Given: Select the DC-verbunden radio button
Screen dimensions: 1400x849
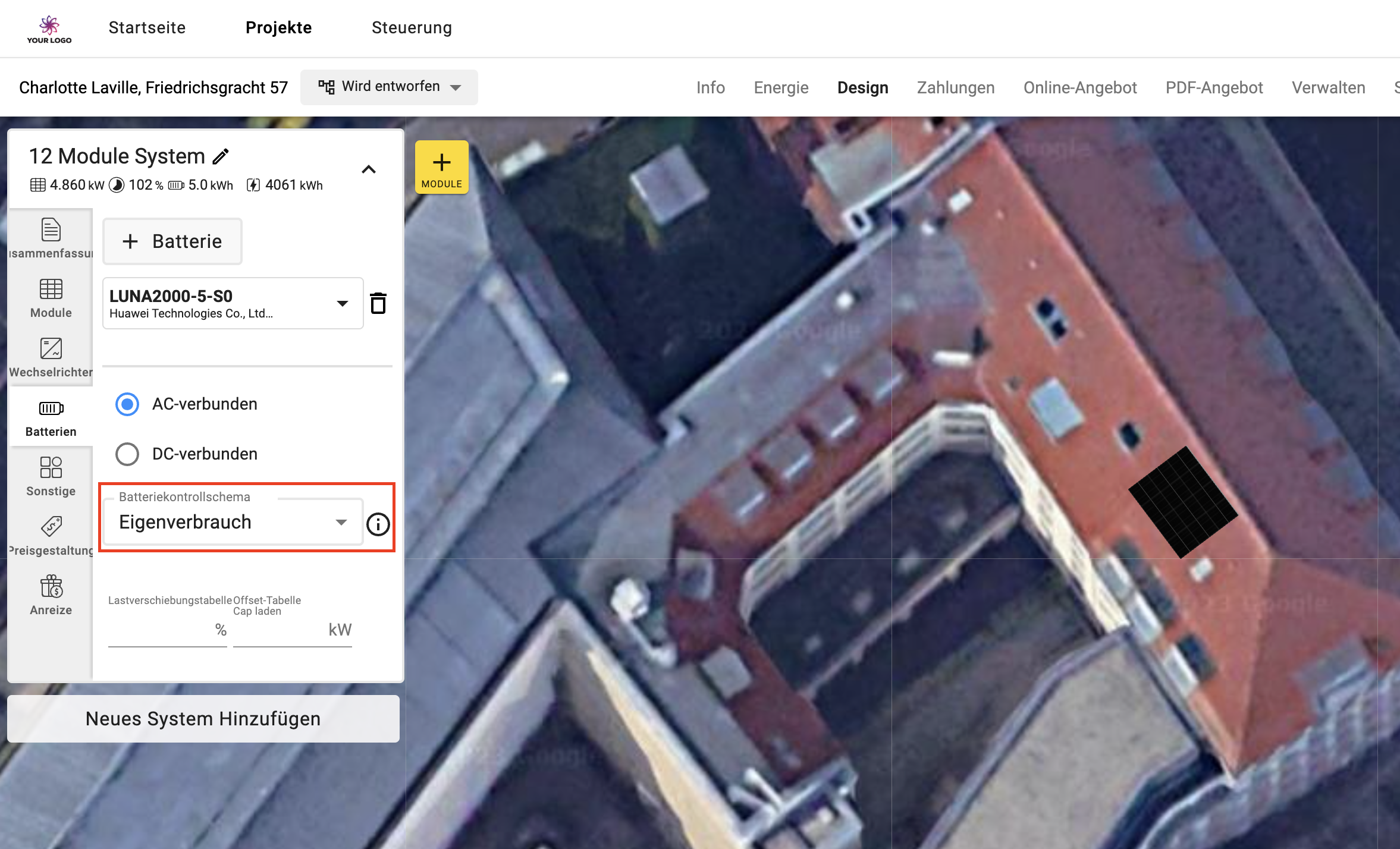Looking at the screenshot, I should [127, 454].
